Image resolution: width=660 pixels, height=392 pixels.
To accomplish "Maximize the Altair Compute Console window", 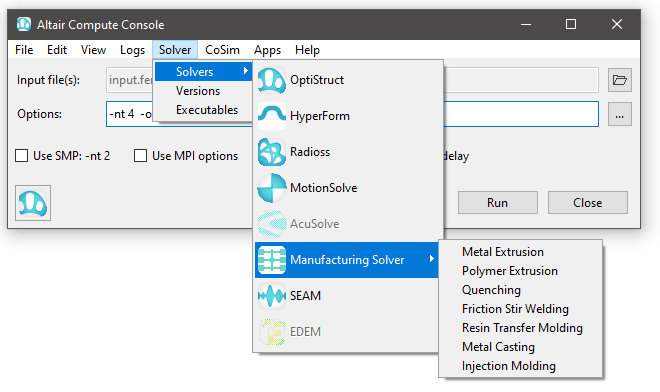I will 571,24.
